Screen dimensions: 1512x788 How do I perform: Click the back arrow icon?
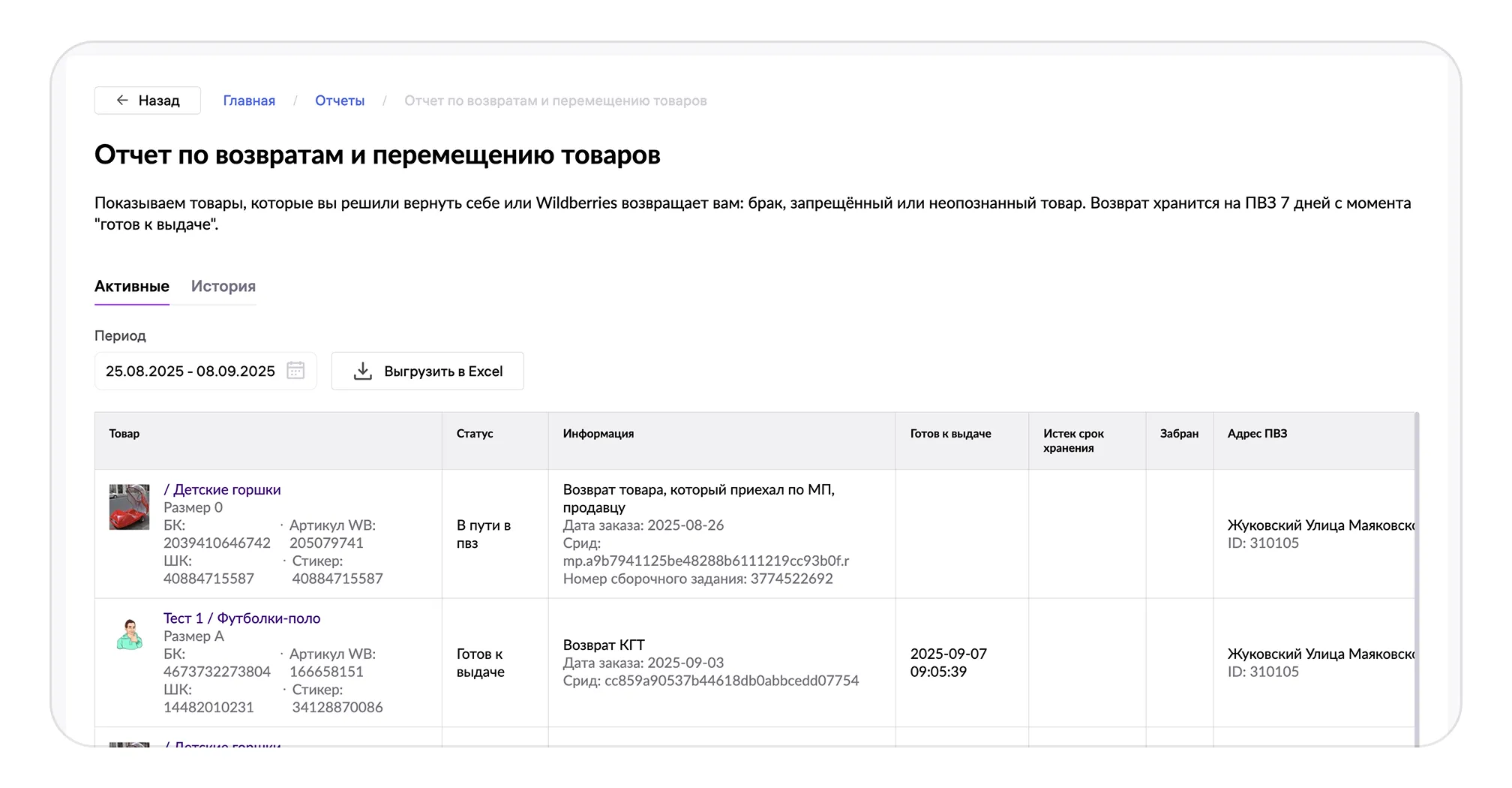pyautogui.click(x=122, y=101)
